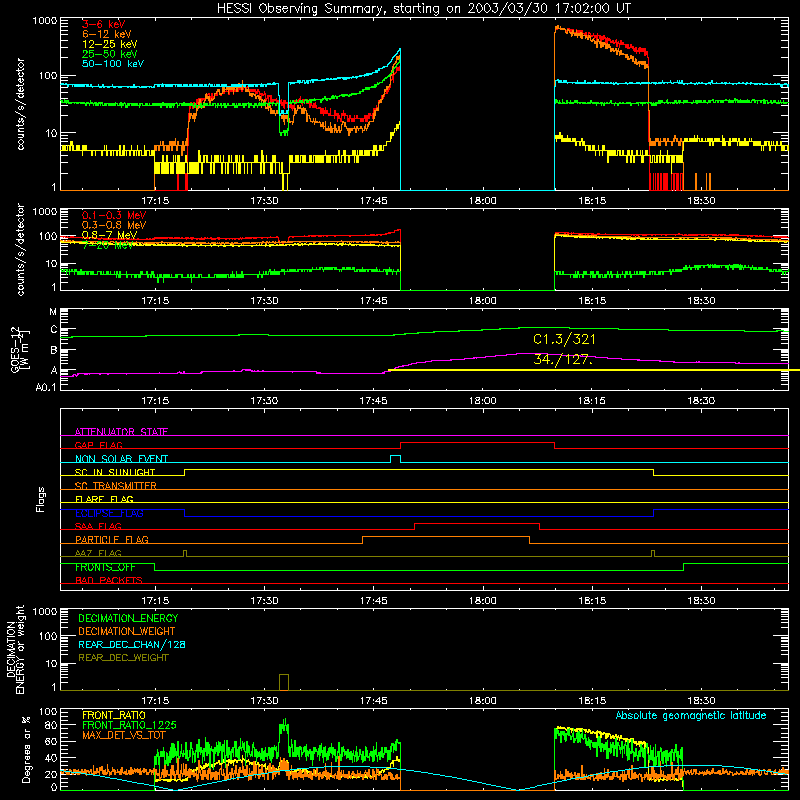Click the Absolute geomagnetic latitude label

691,716
